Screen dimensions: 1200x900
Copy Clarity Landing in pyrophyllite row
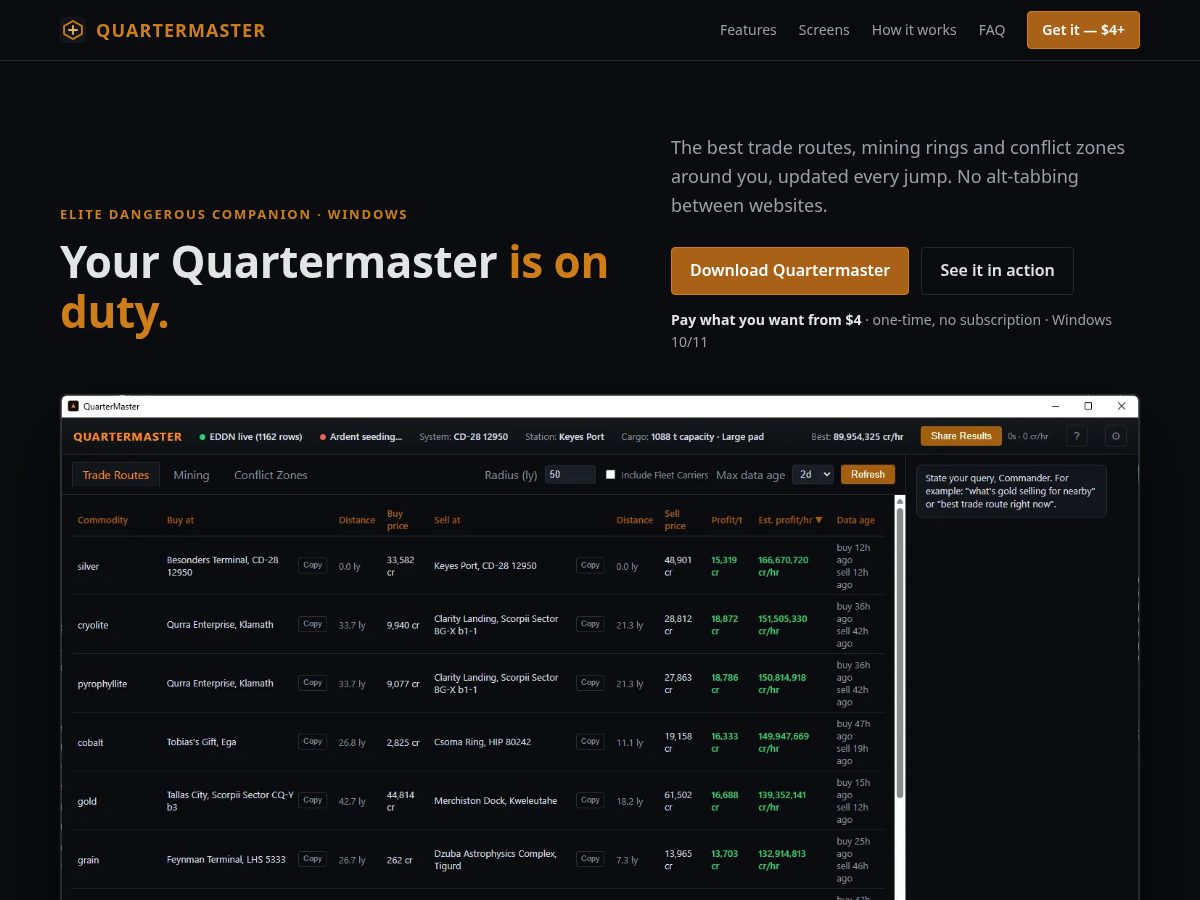click(x=590, y=683)
